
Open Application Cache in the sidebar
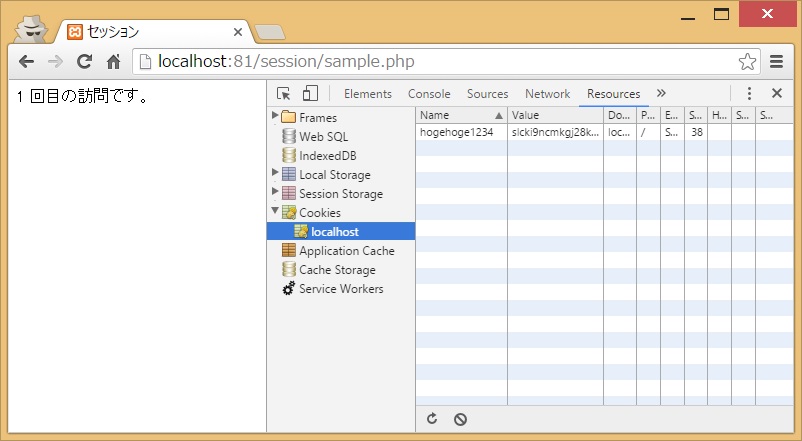coord(347,251)
